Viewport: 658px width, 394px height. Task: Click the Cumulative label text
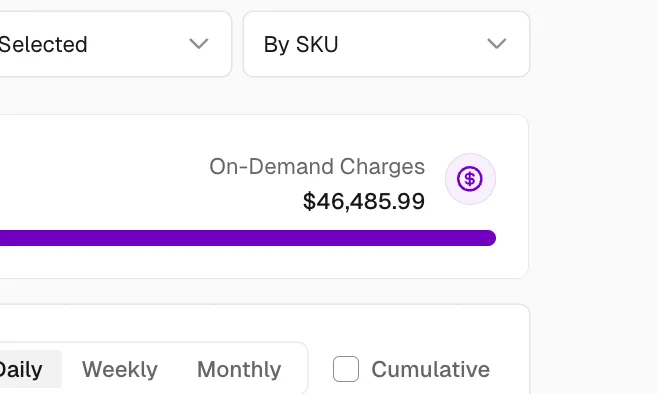point(431,370)
